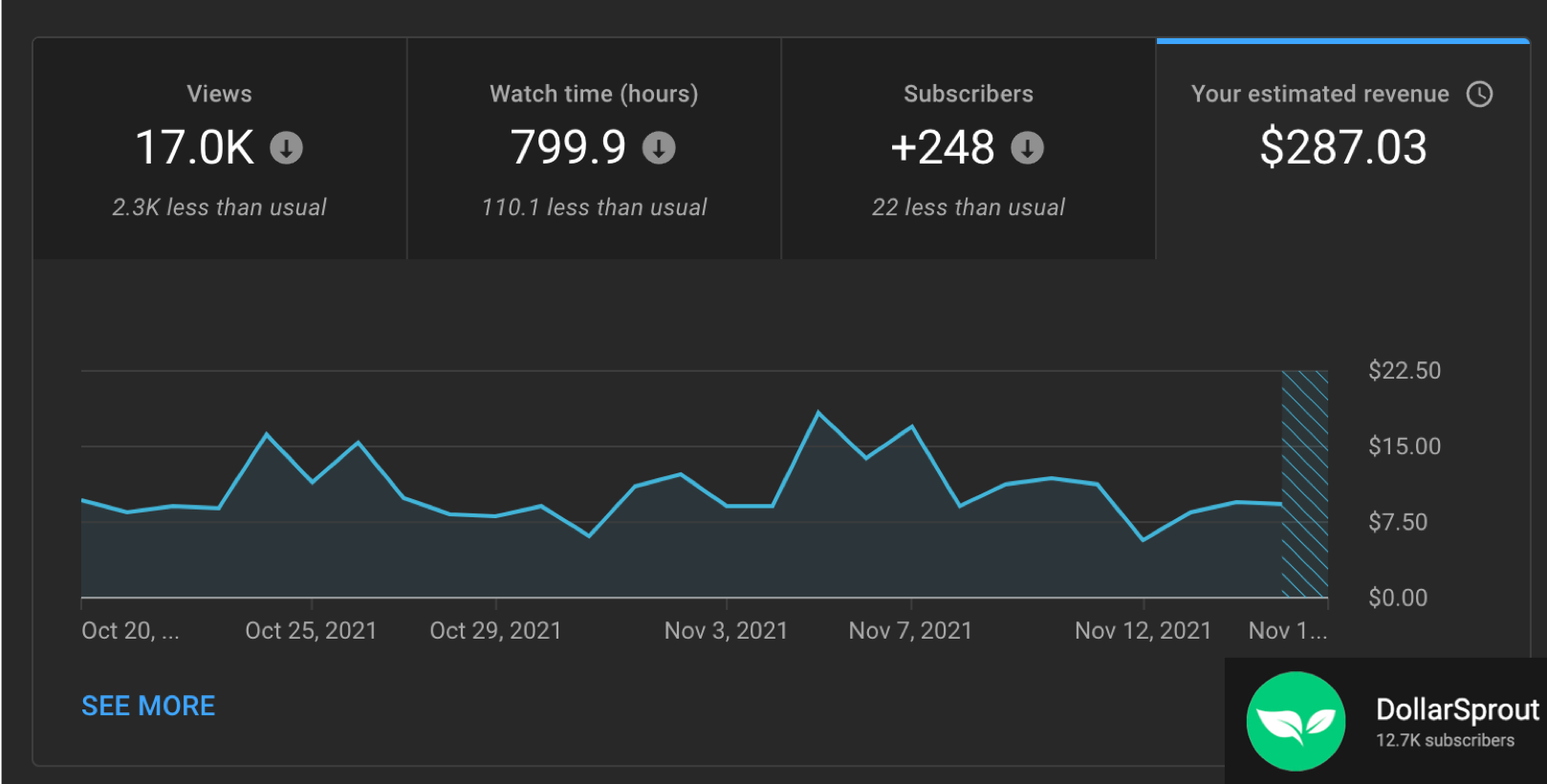The image size is (1547, 784).
Task: Switch to the Watch time (hours) tab
Action: click(593, 148)
